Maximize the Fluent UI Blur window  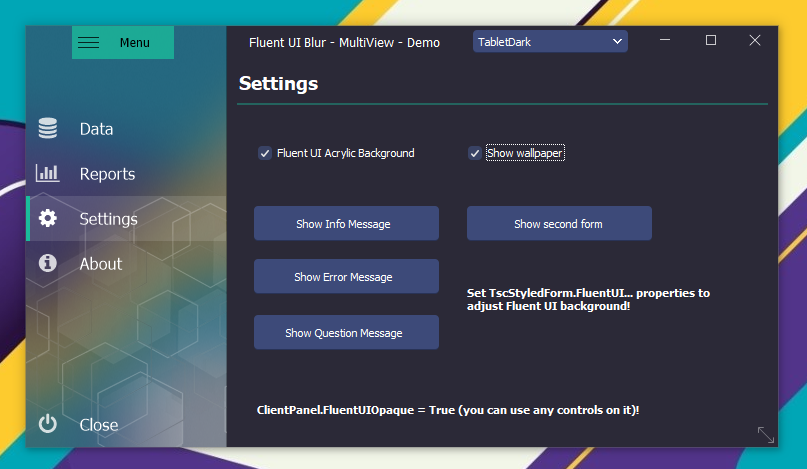click(711, 40)
